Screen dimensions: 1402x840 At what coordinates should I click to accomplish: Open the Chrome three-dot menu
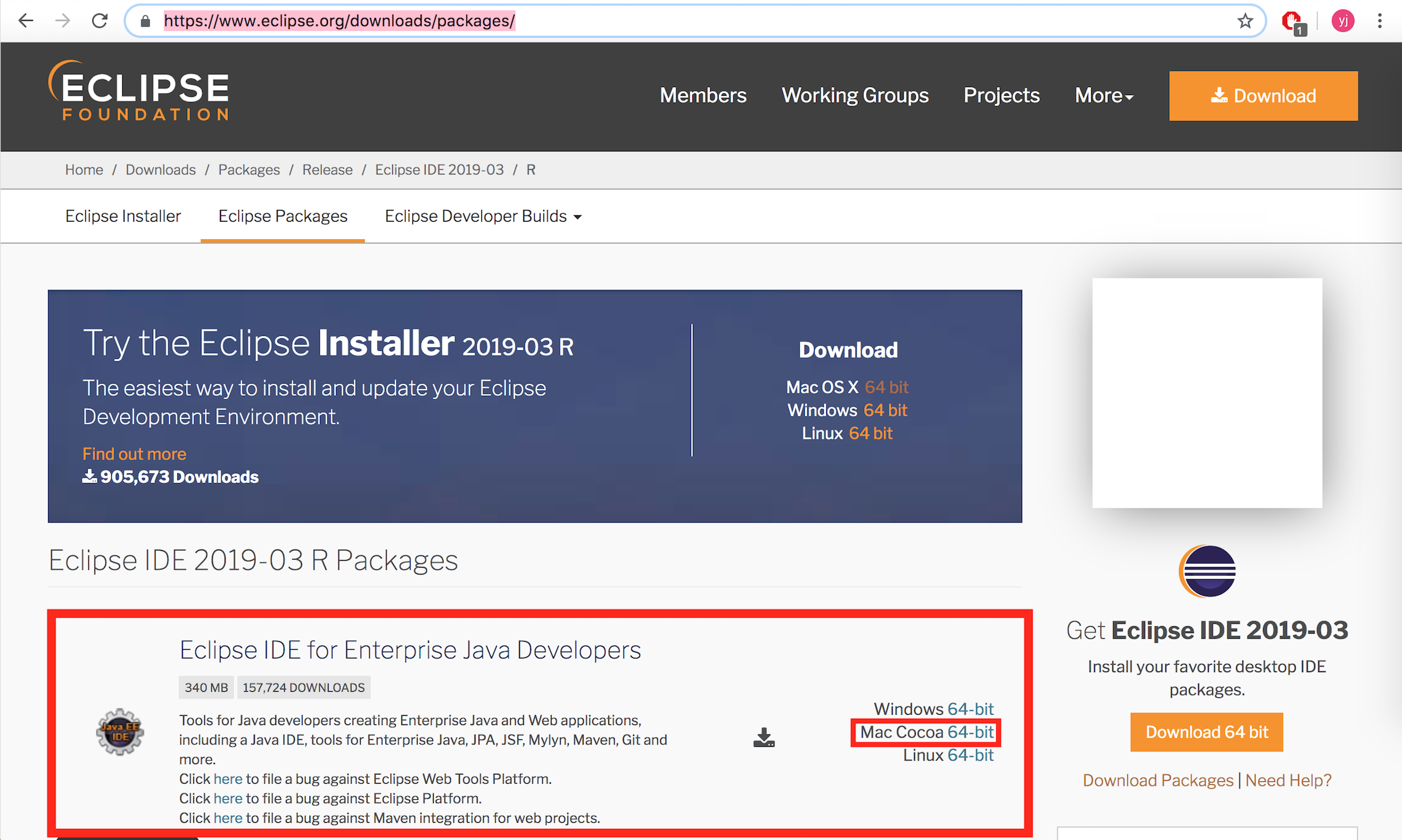coord(1379,21)
